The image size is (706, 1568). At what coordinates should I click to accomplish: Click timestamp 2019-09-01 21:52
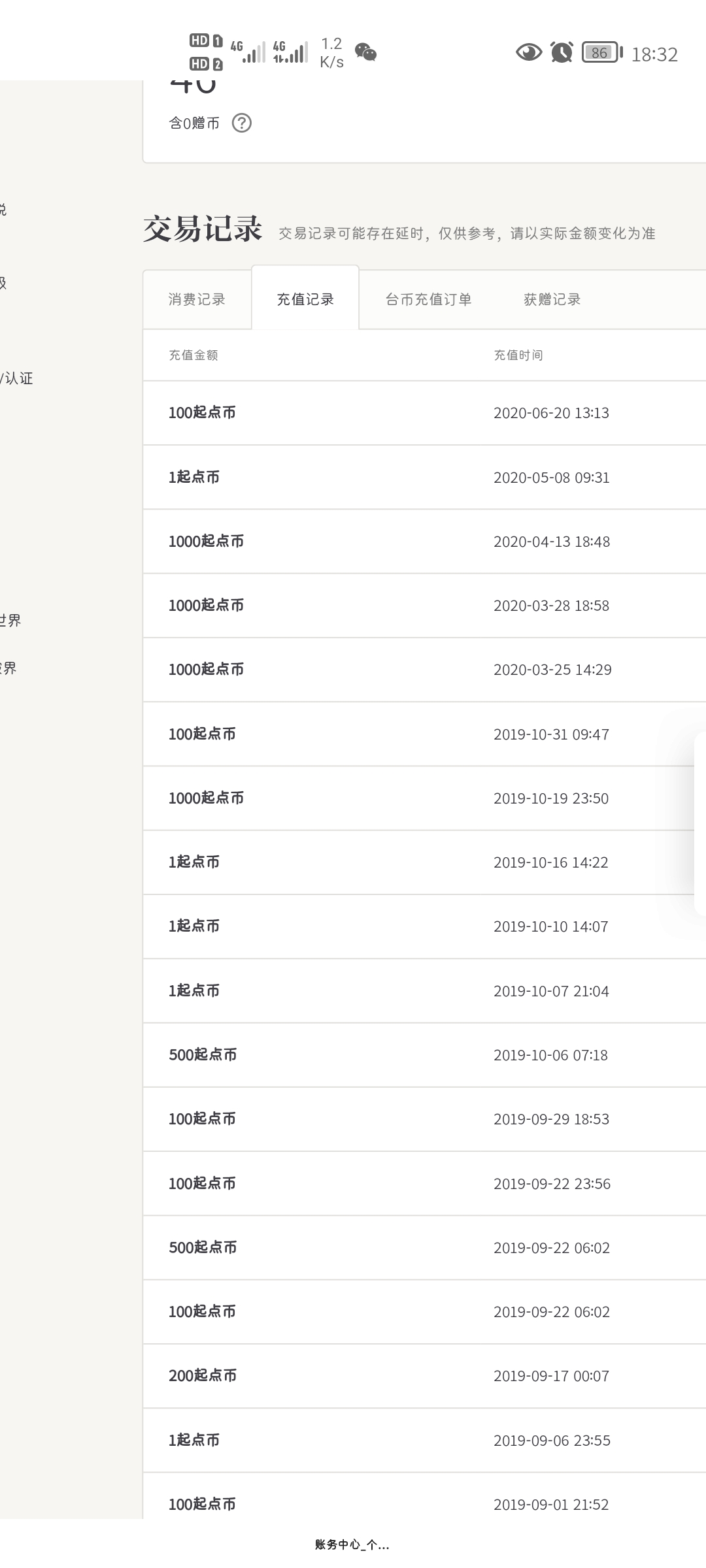(551, 1505)
